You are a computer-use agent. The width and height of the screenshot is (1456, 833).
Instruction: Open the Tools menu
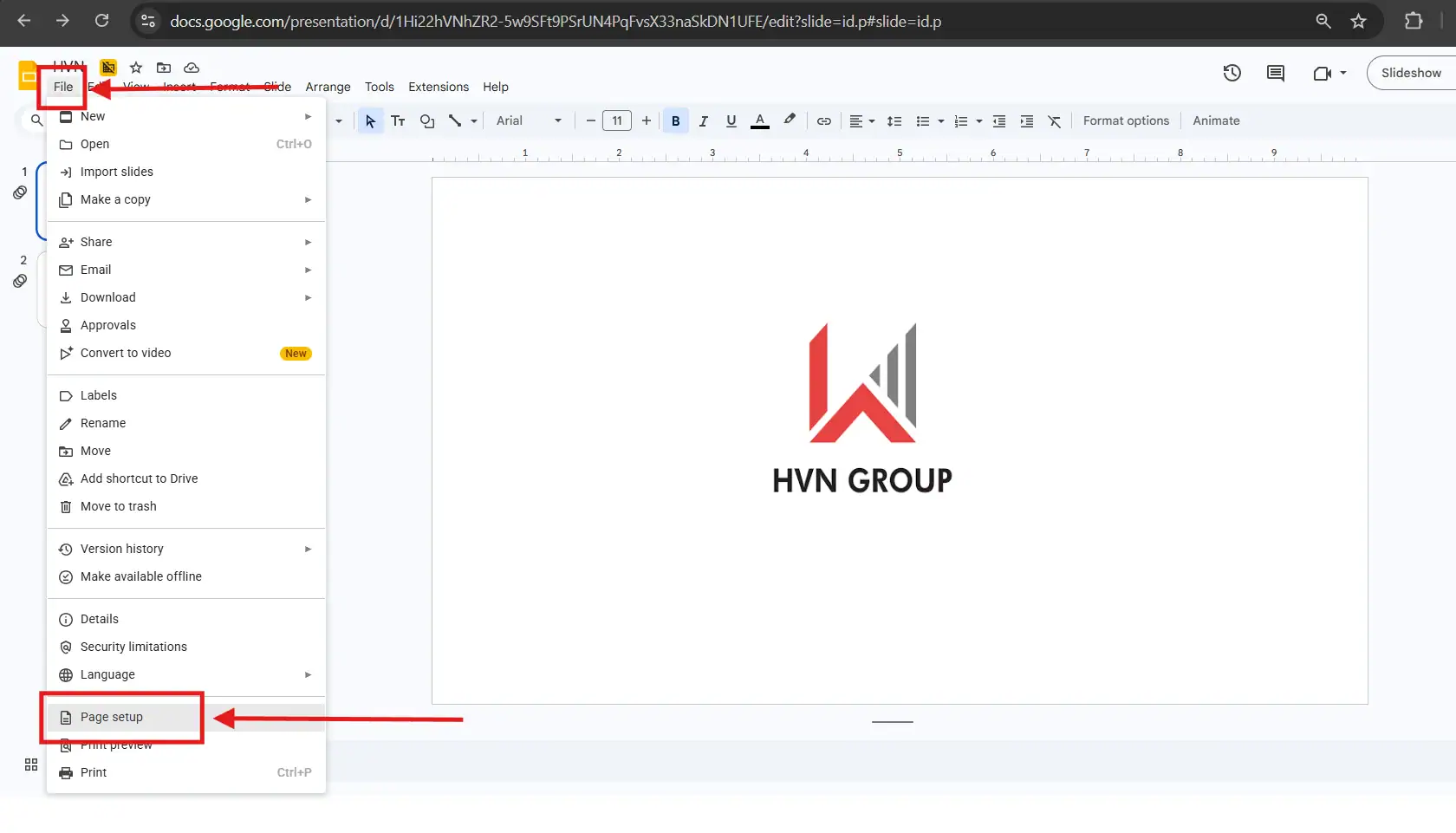[379, 87]
